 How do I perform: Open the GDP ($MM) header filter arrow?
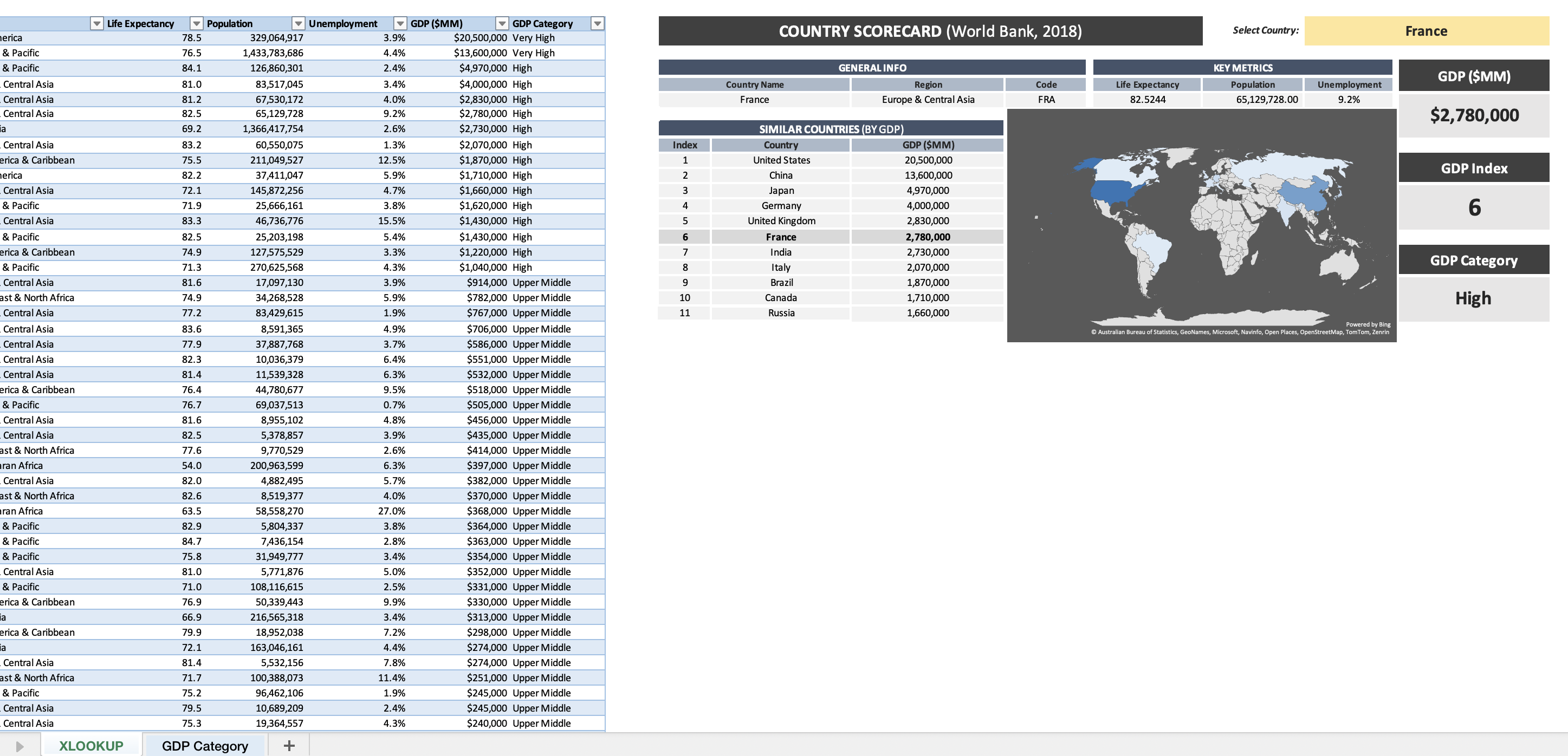(x=502, y=24)
